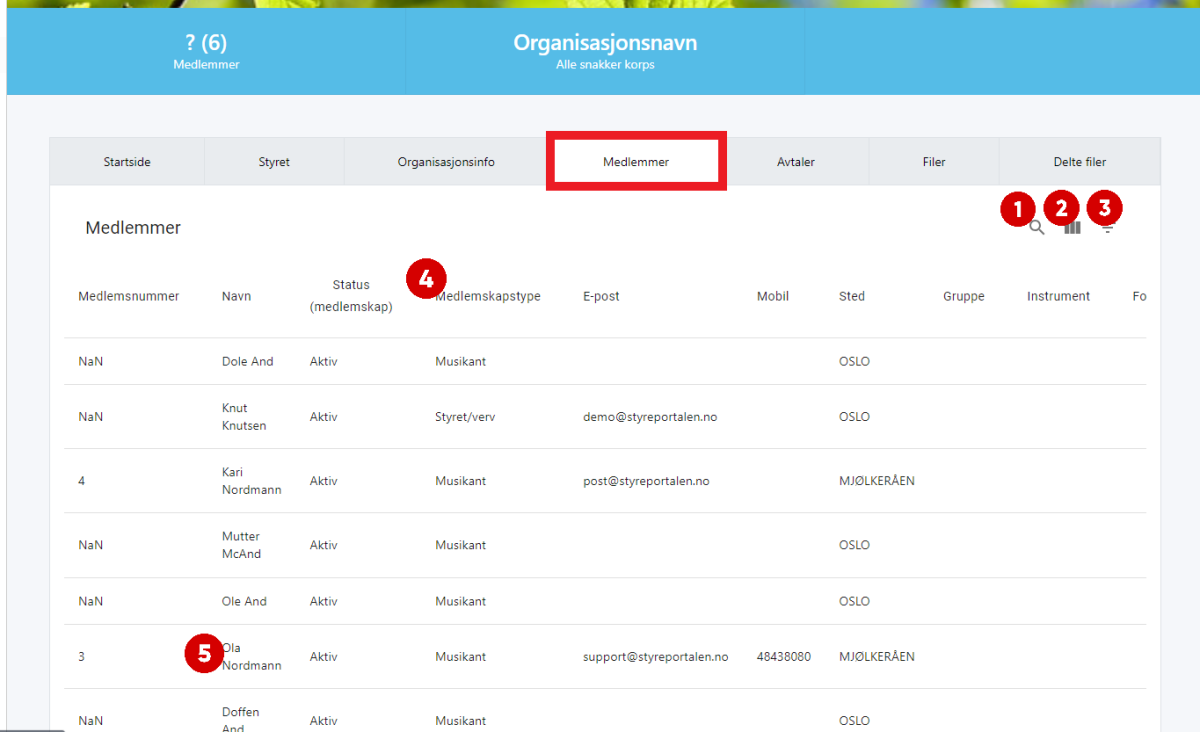The image size is (1200, 732).
Task: Go to the Avtaler tab
Action: coord(796,162)
